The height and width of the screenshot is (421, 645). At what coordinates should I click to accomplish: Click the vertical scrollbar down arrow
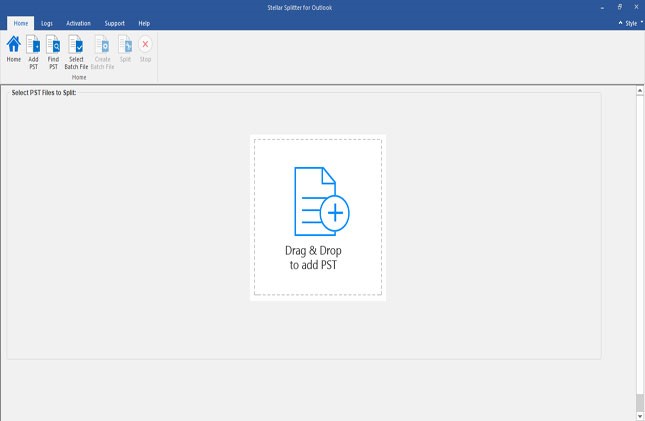point(640,416)
